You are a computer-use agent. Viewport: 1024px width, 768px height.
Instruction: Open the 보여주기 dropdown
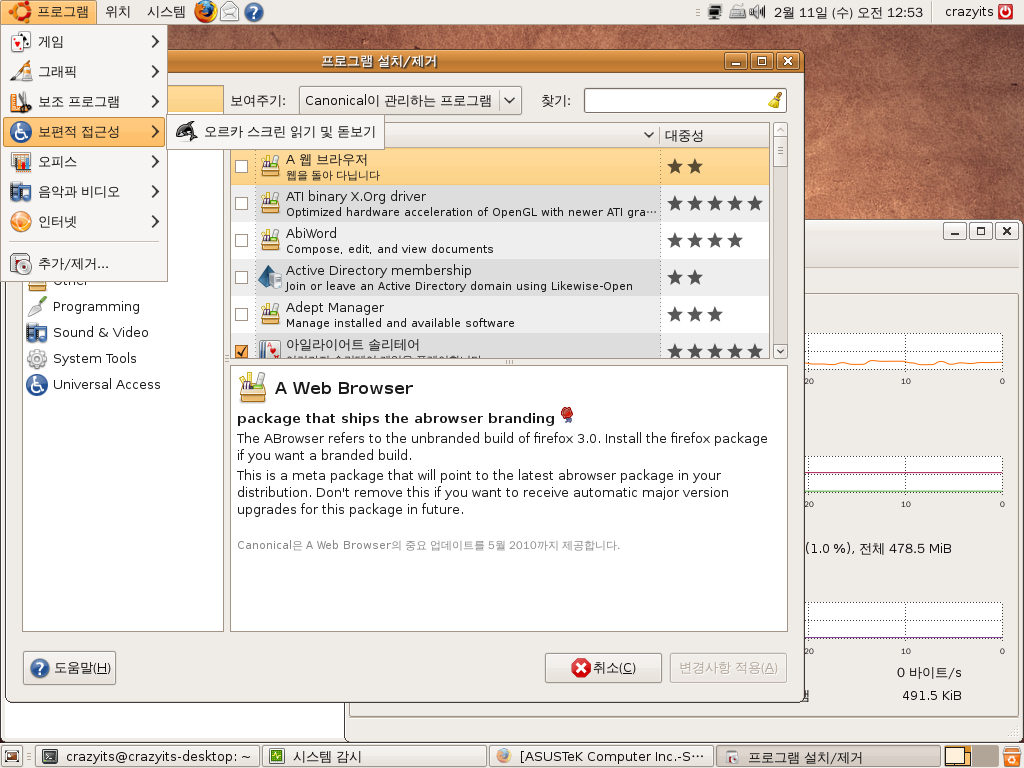[410, 101]
